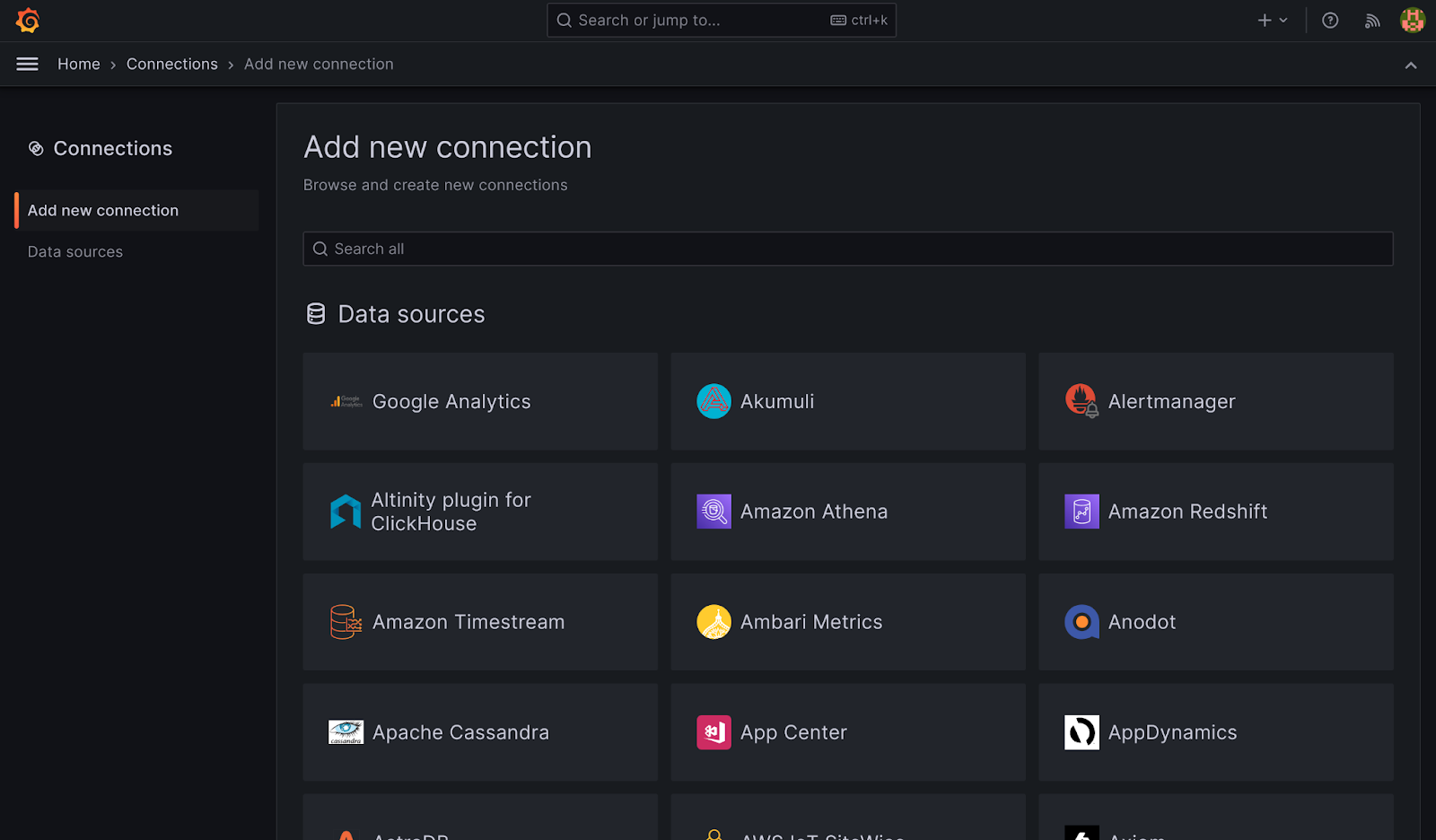Viewport: 1436px width, 840px height.
Task: Collapse the top bar with chevron
Action: (x=1411, y=65)
